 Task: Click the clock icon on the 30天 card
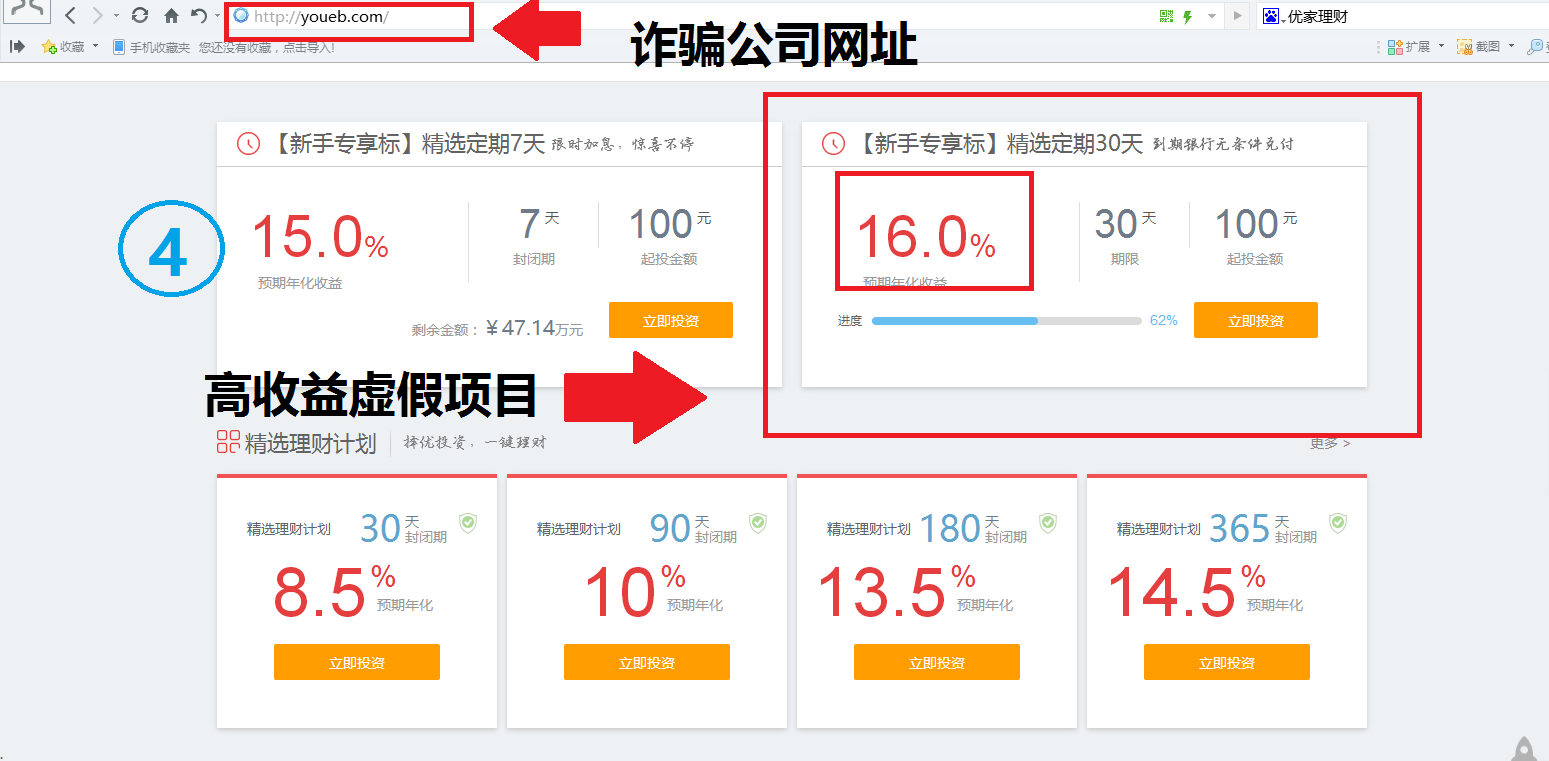pos(833,143)
